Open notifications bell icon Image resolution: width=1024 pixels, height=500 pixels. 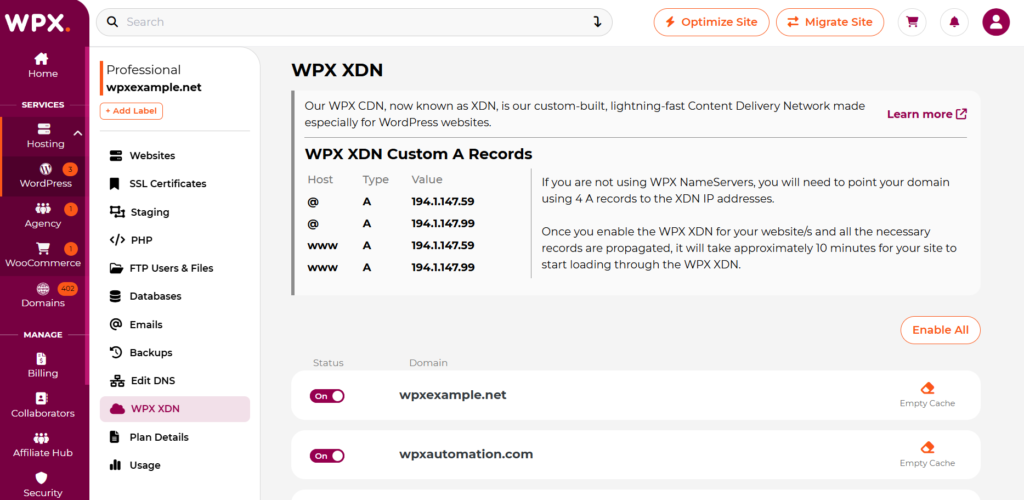[x=954, y=22]
